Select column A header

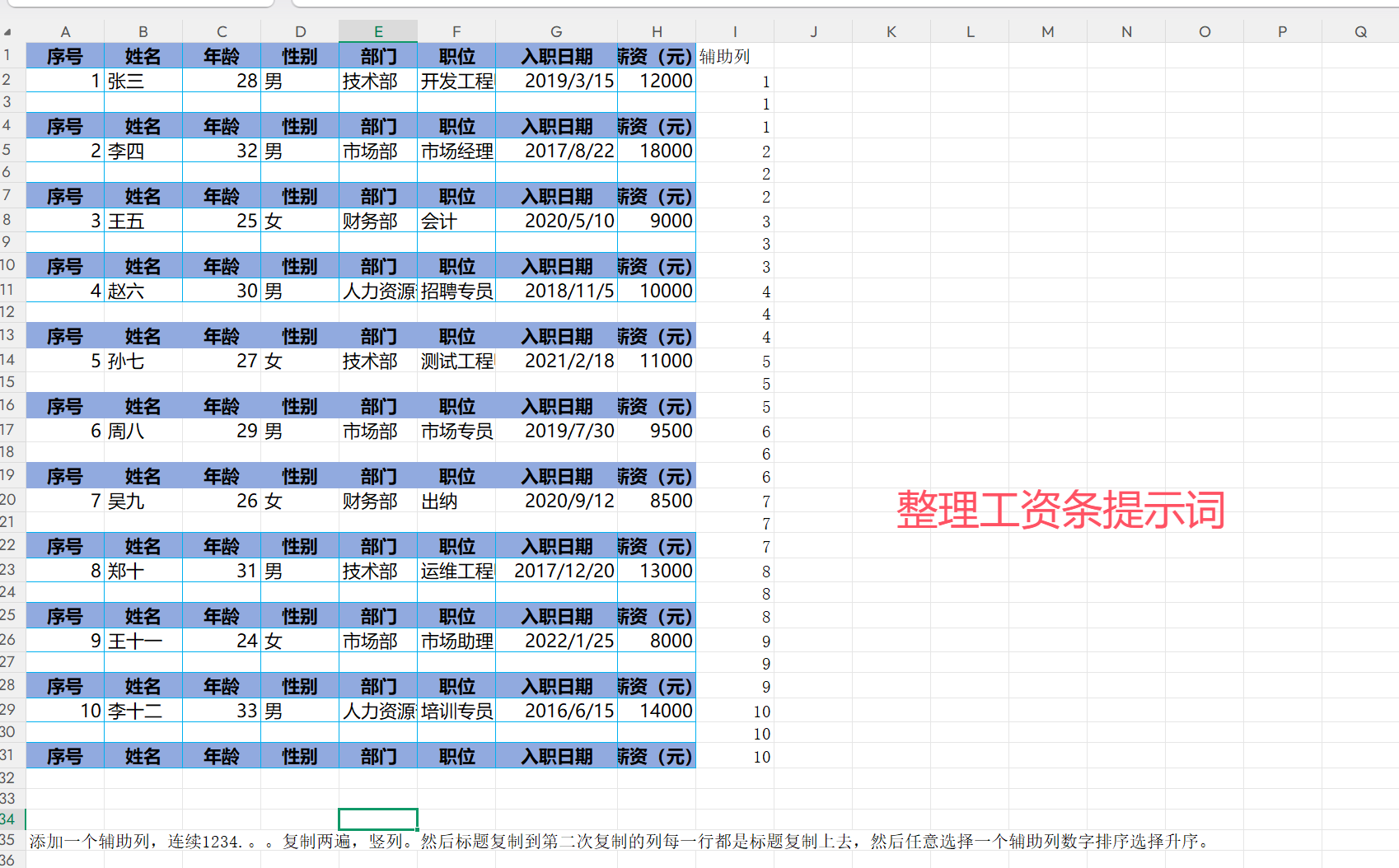click(65, 31)
